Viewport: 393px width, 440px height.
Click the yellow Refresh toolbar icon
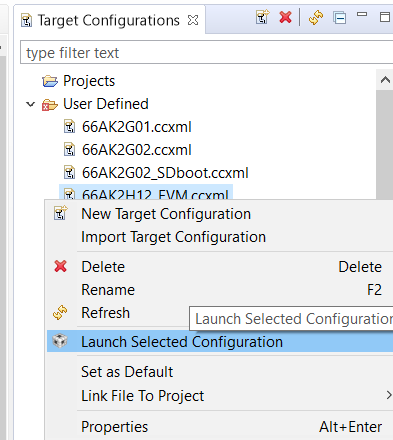point(316,17)
